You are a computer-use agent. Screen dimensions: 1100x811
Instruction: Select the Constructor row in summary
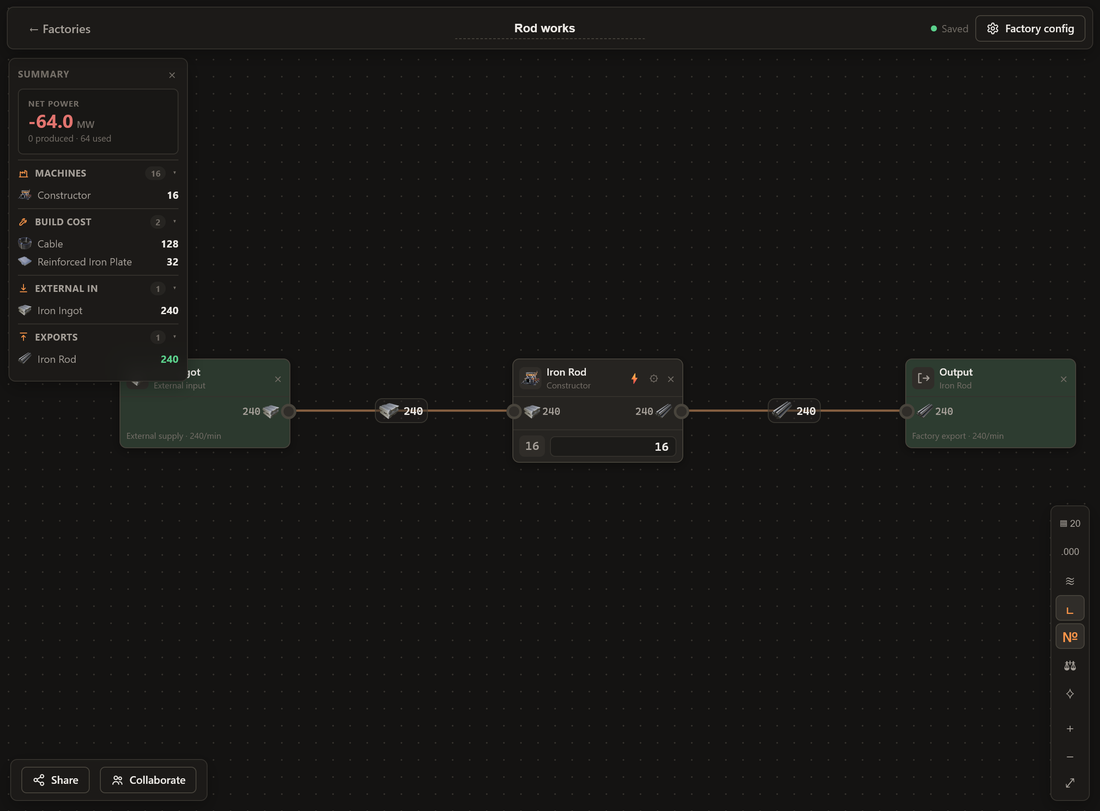98,195
